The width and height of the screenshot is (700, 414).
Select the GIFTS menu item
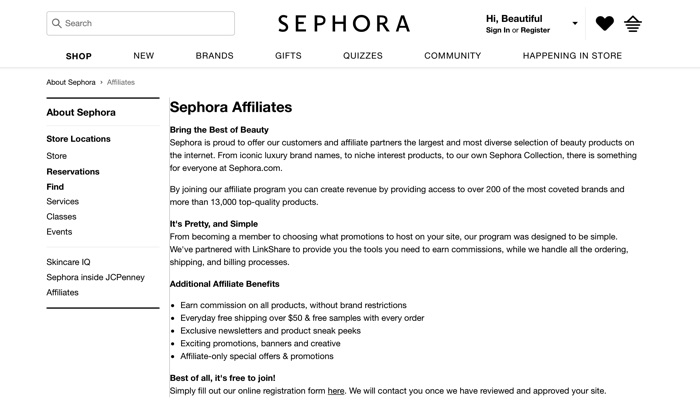click(288, 56)
